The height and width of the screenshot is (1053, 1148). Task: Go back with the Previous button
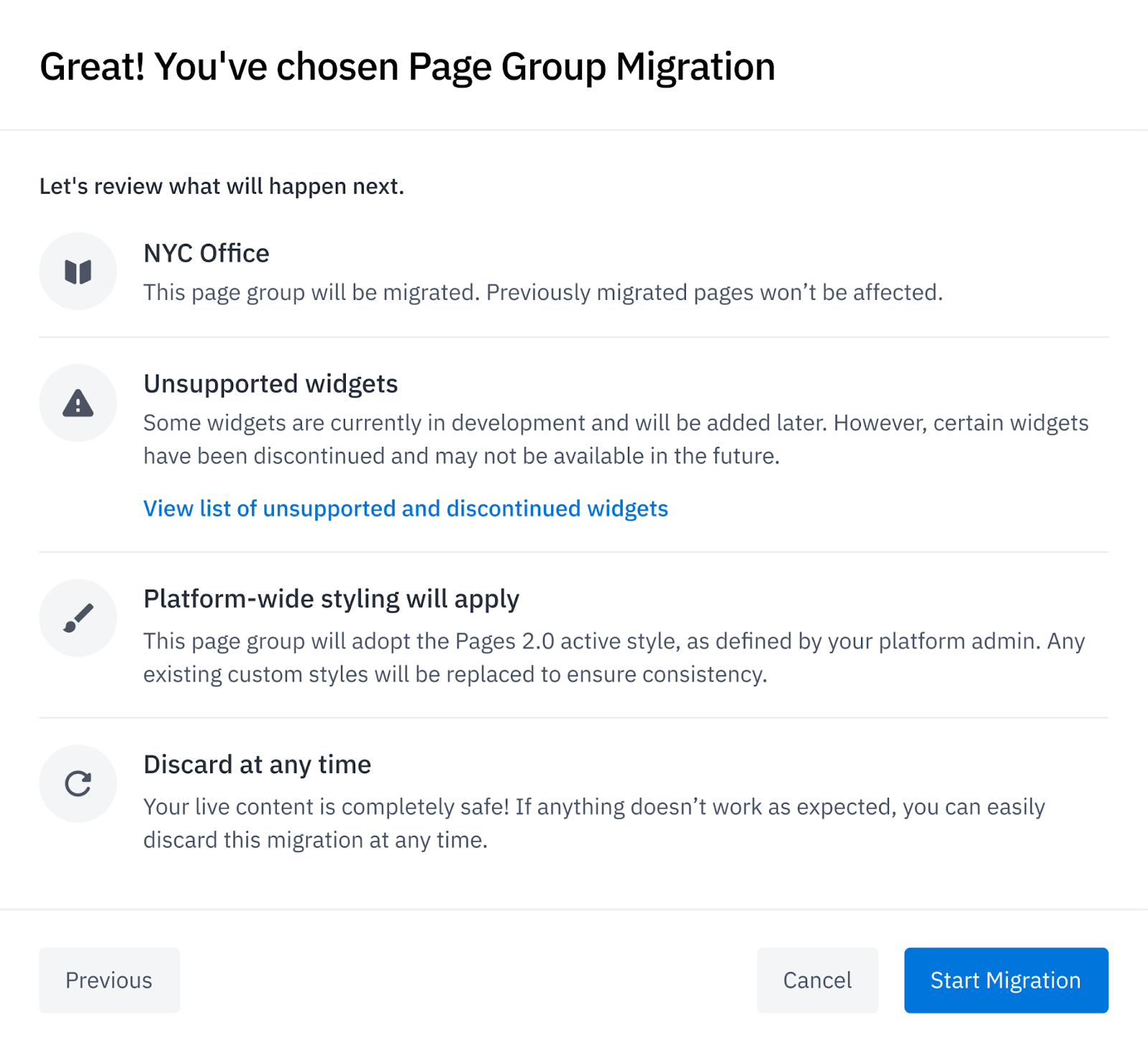(109, 980)
